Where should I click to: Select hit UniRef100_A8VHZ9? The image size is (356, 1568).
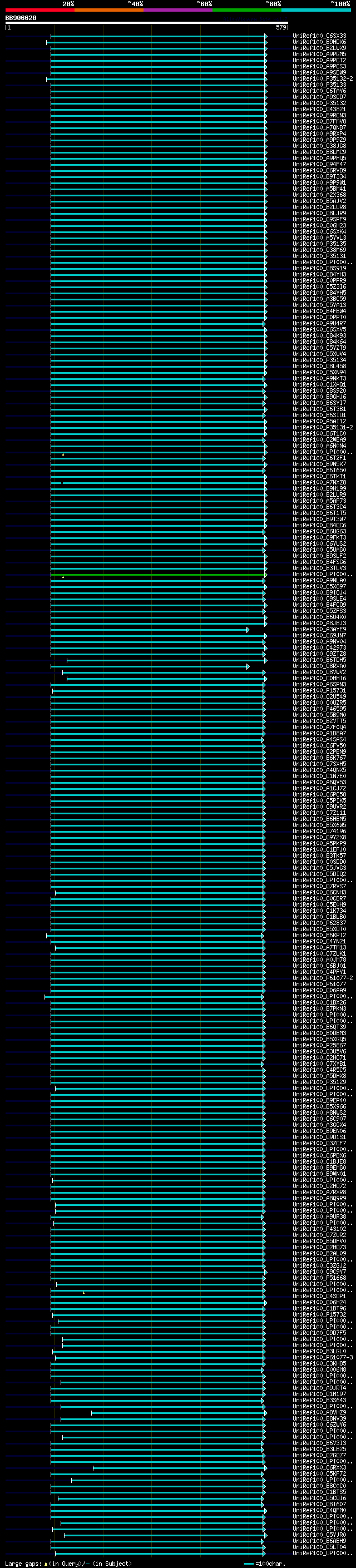tap(319, 1413)
